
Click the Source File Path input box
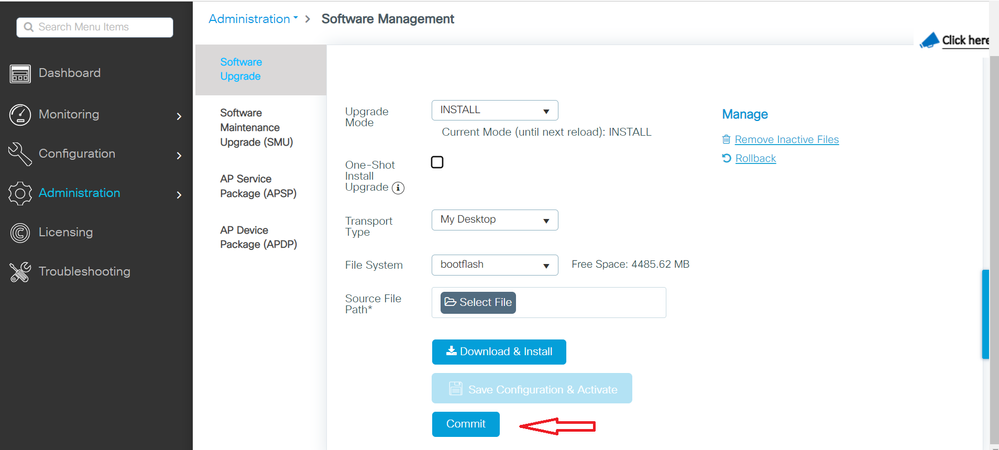pos(549,302)
